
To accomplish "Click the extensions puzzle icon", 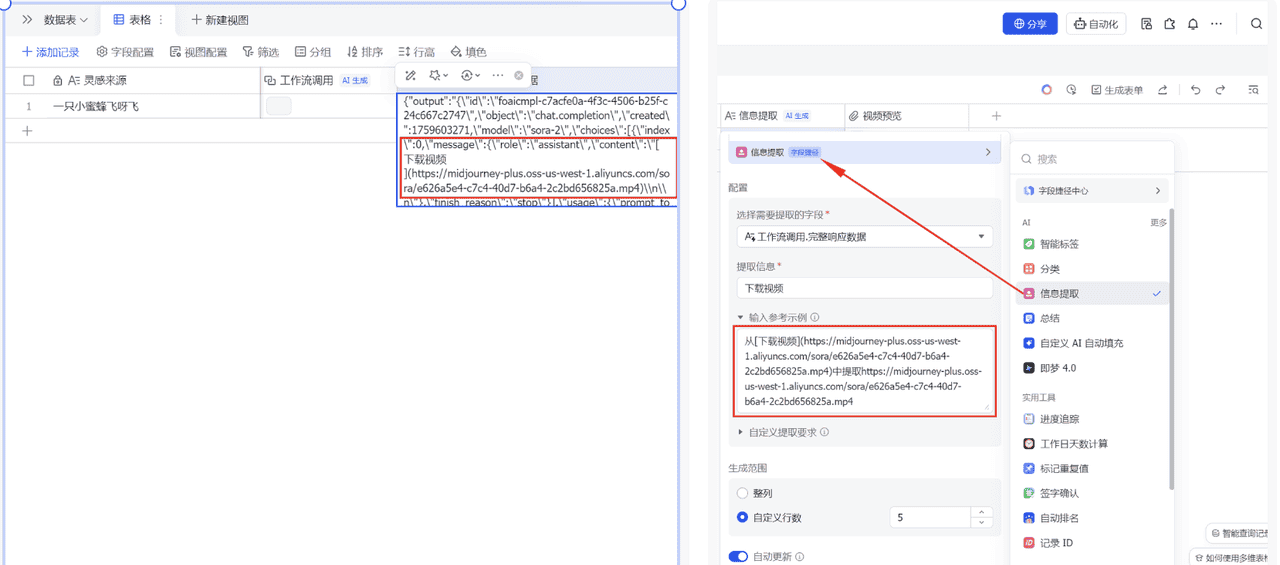I will click(1169, 24).
